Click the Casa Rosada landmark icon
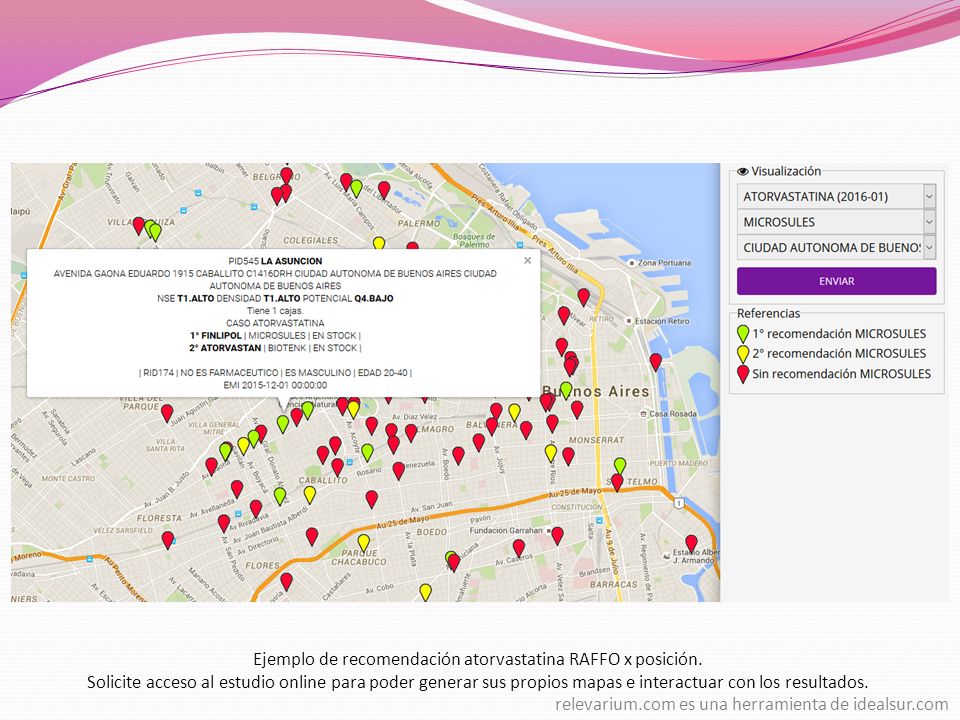960x720 pixels. (x=643, y=414)
